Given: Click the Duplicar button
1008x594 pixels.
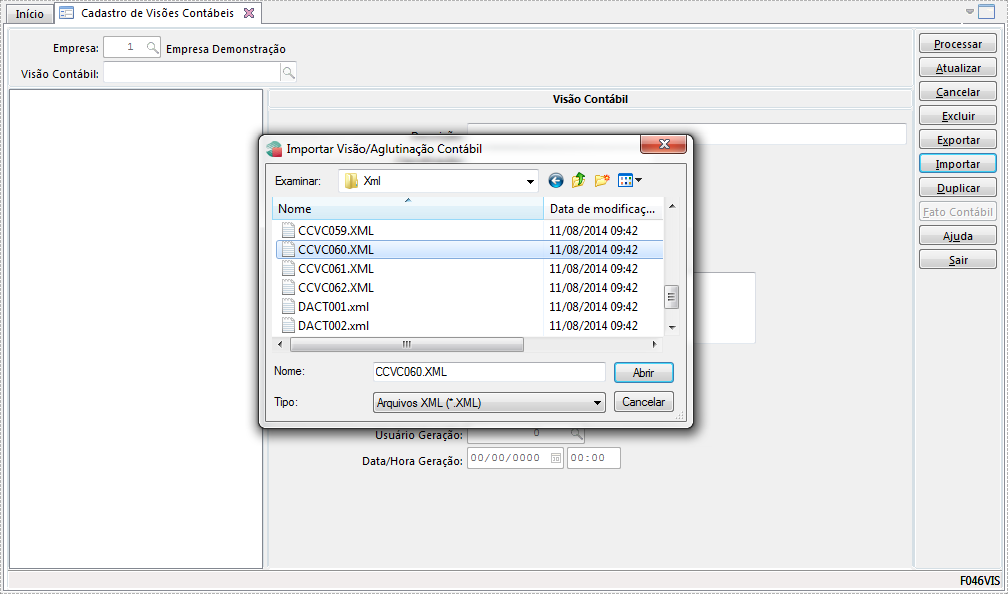Looking at the screenshot, I should 958,188.
